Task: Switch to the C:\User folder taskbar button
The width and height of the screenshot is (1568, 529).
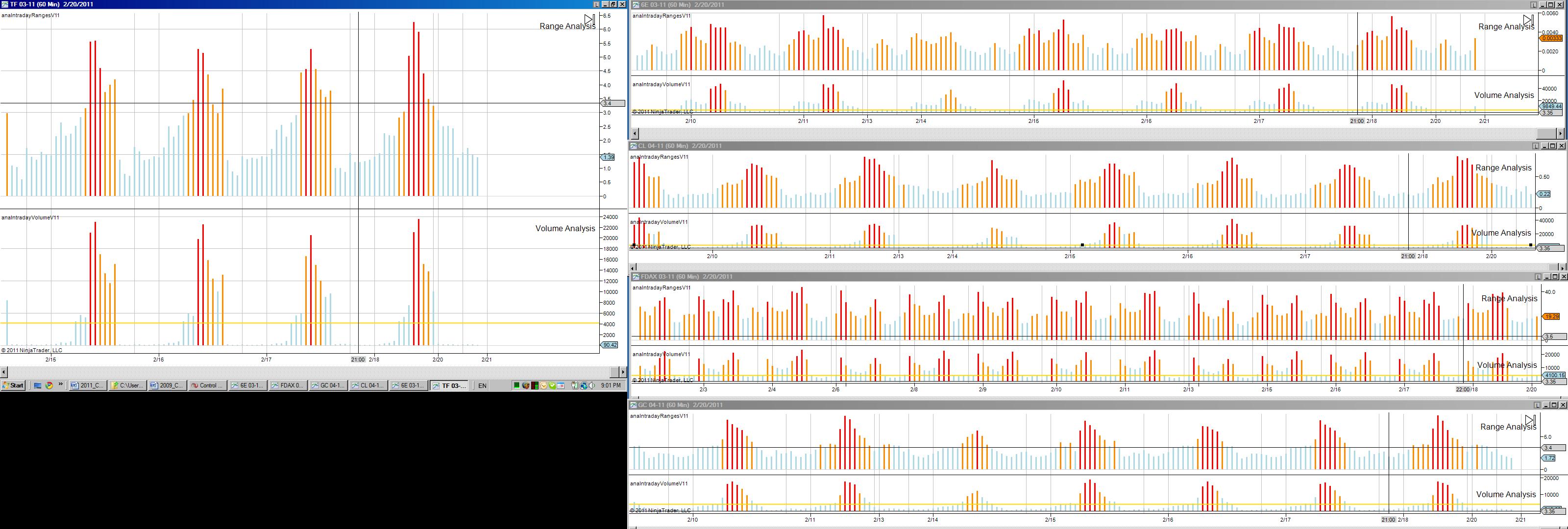Action: (128, 385)
